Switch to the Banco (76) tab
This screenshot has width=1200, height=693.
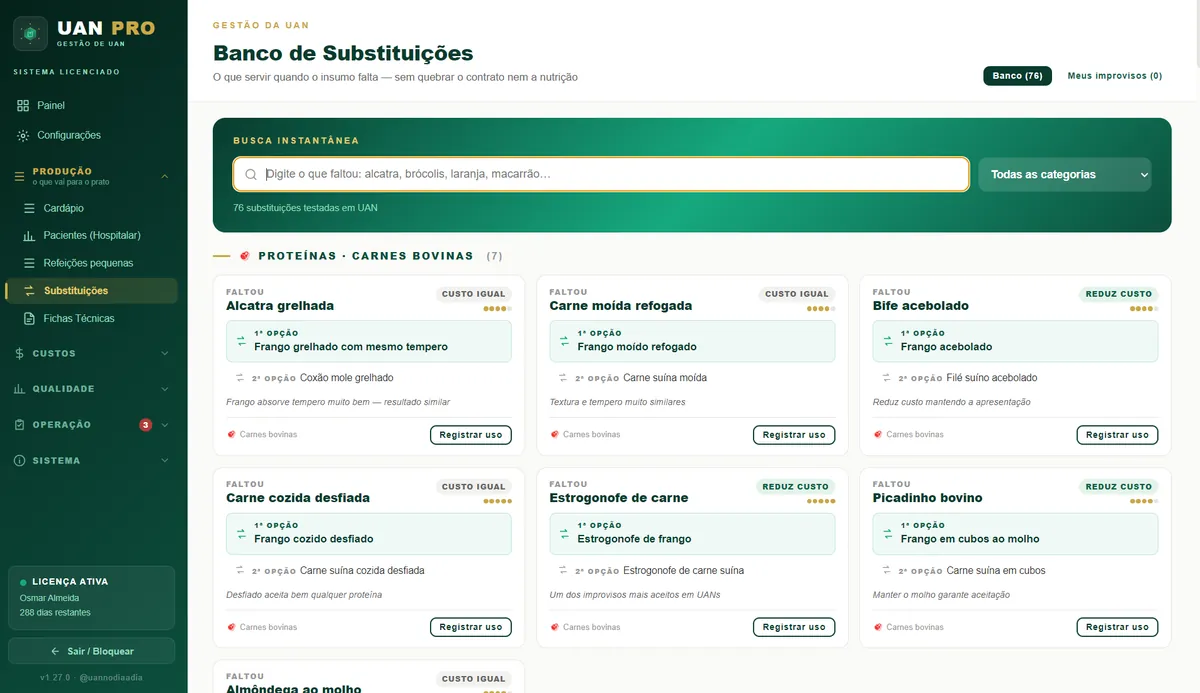pos(1017,76)
